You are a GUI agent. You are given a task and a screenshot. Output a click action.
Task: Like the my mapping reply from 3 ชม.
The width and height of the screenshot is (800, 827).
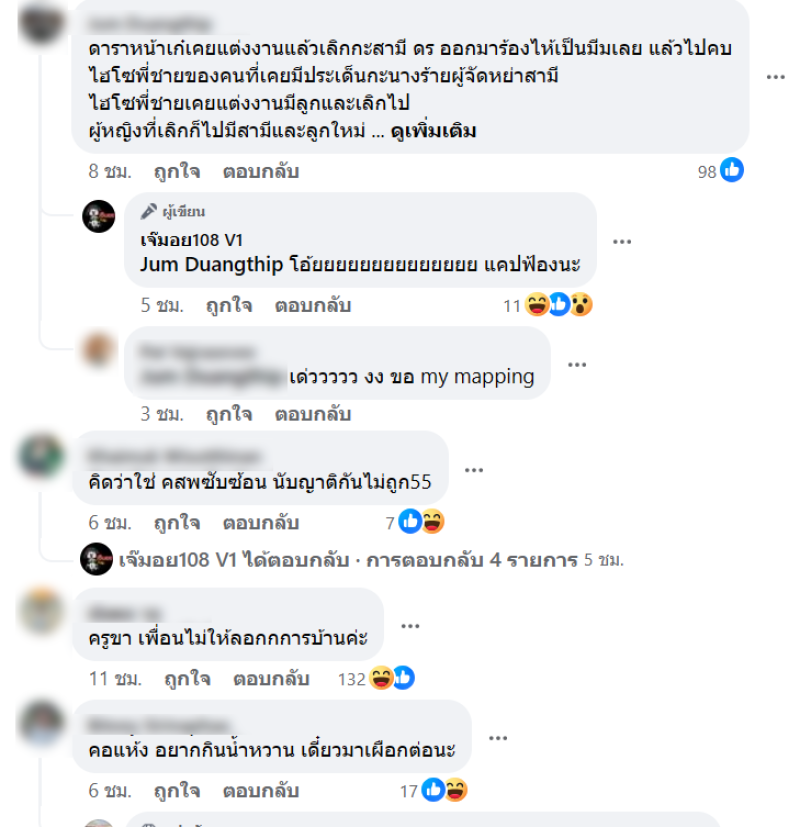[229, 414]
